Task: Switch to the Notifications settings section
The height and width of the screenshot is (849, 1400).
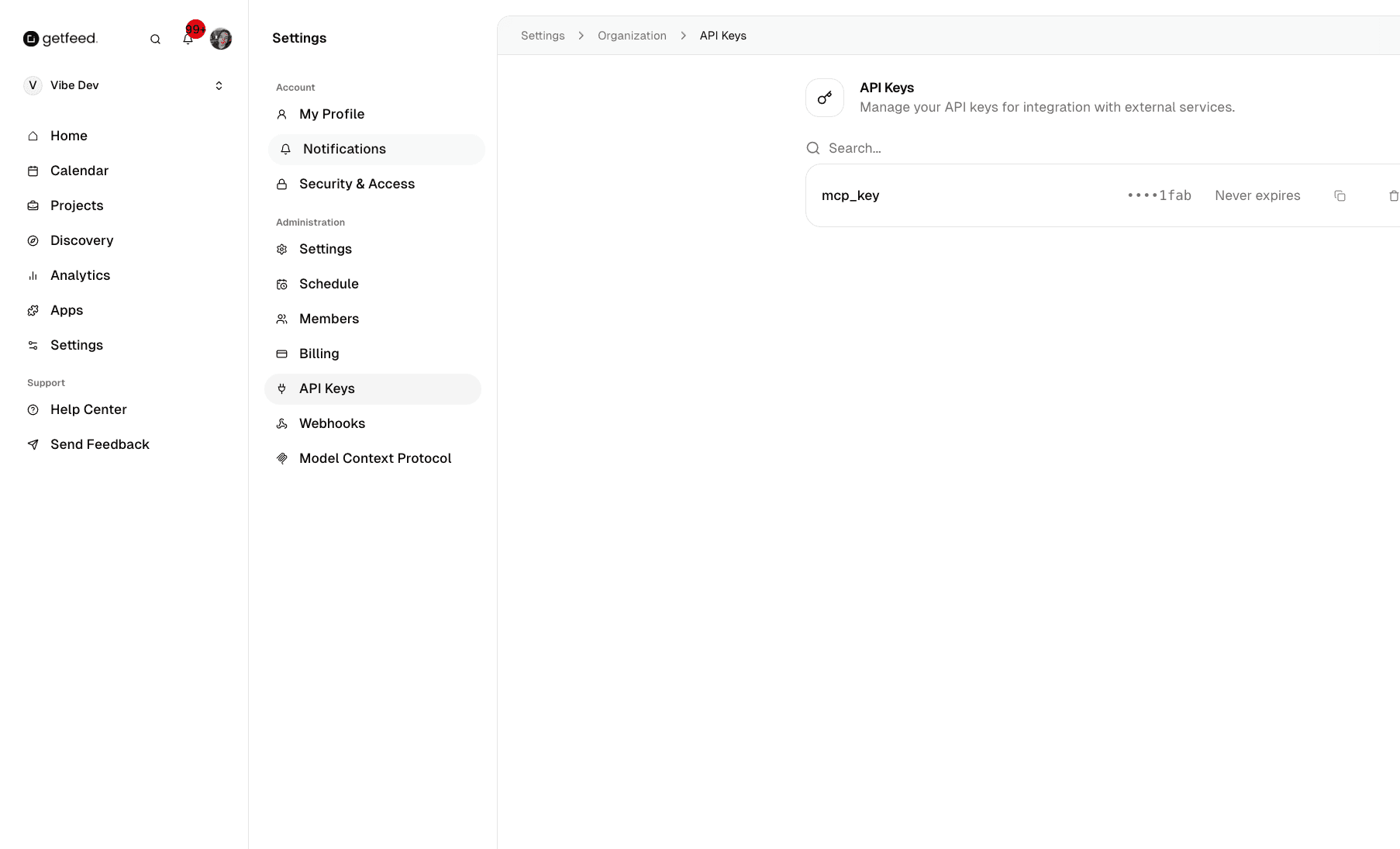Action: click(x=344, y=149)
